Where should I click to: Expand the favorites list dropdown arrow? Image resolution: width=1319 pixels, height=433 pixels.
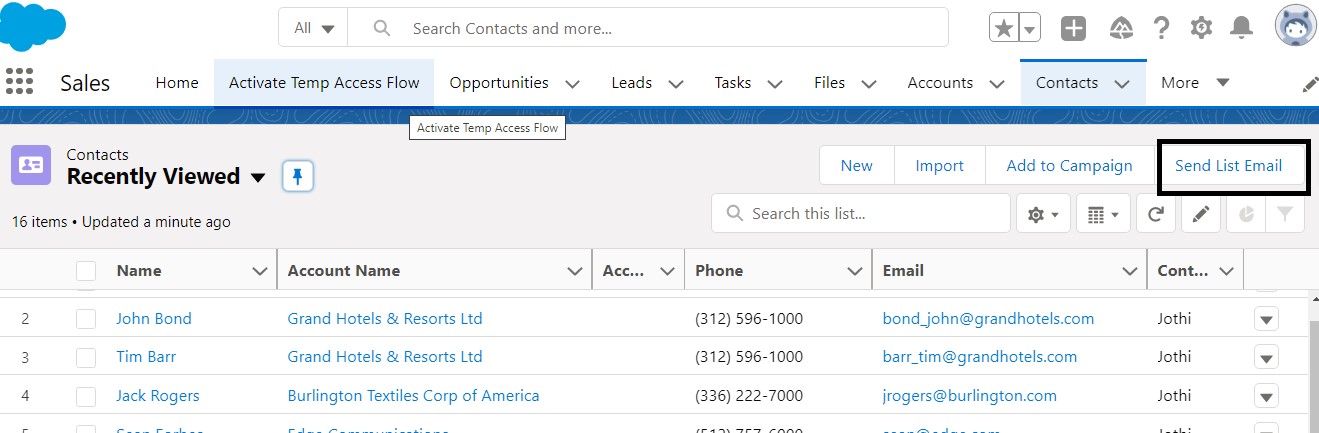point(1030,28)
